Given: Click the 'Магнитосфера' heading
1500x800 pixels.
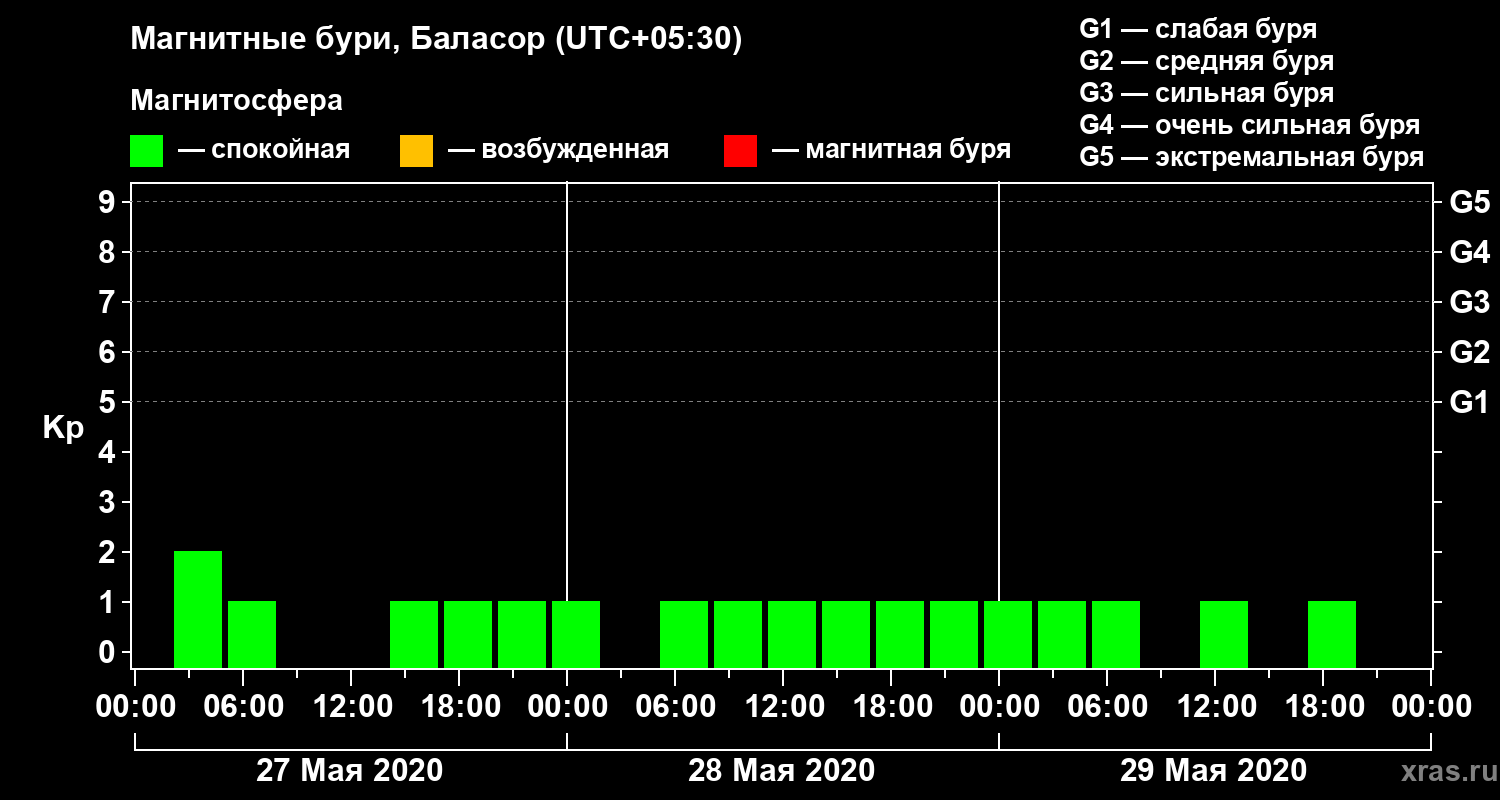Looking at the screenshot, I should [x=236, y=101].
